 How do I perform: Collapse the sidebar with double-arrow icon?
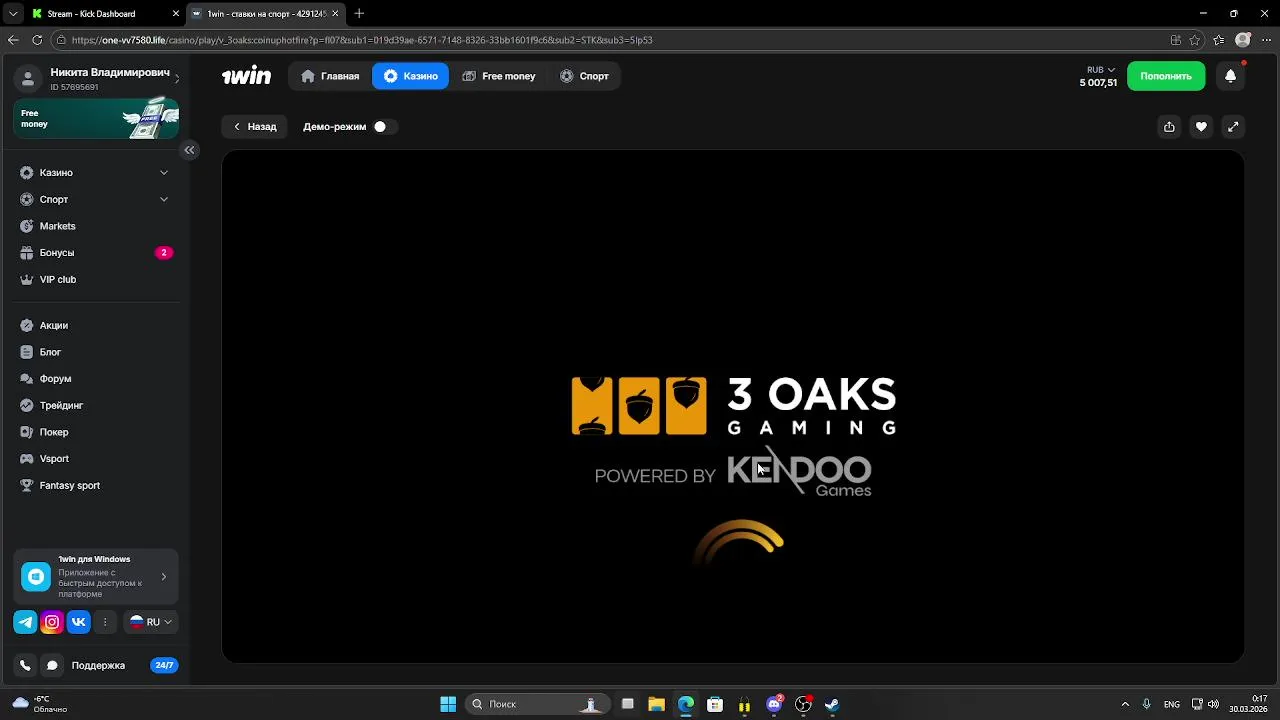189,150
